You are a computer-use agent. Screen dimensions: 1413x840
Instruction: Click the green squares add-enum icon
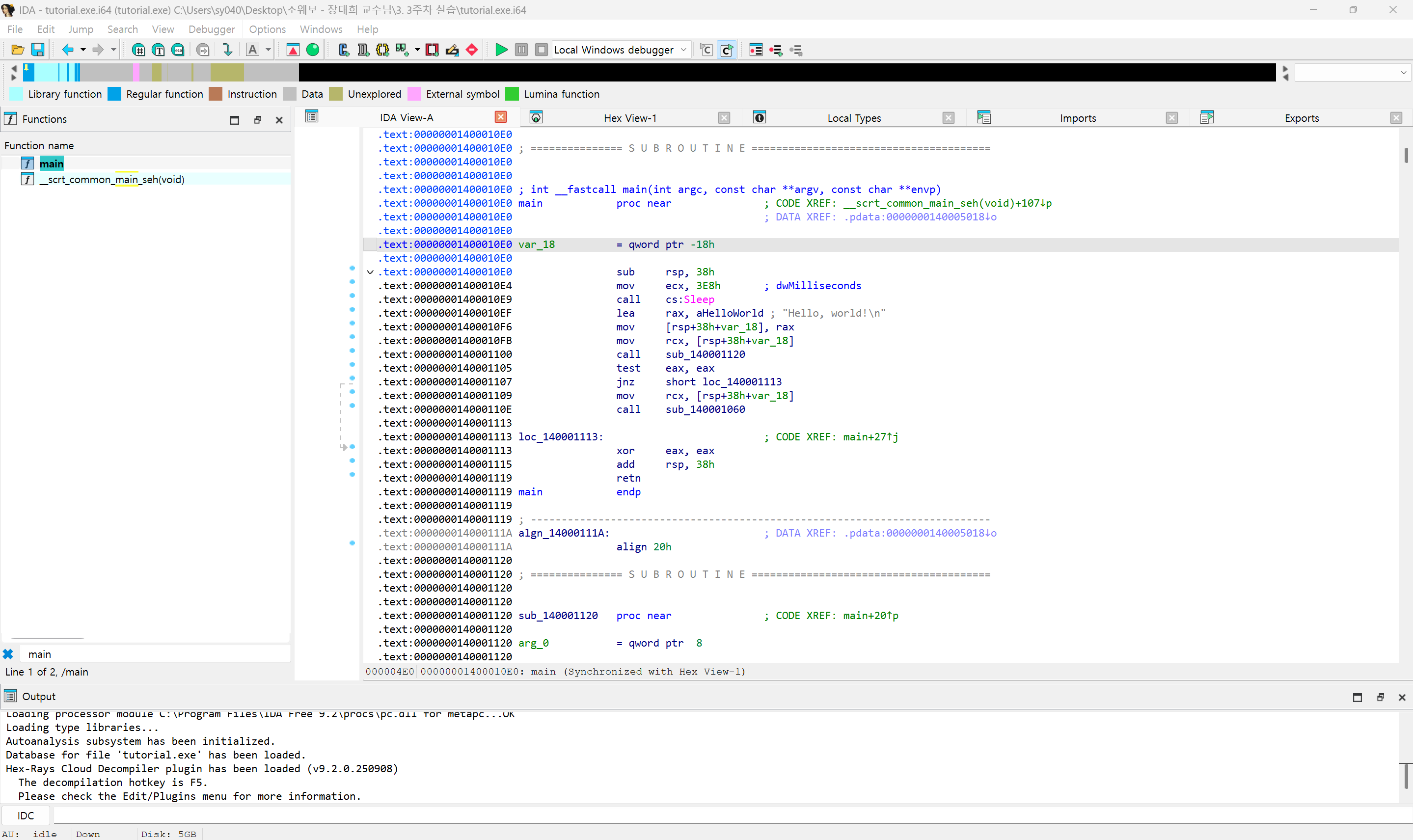402,50
